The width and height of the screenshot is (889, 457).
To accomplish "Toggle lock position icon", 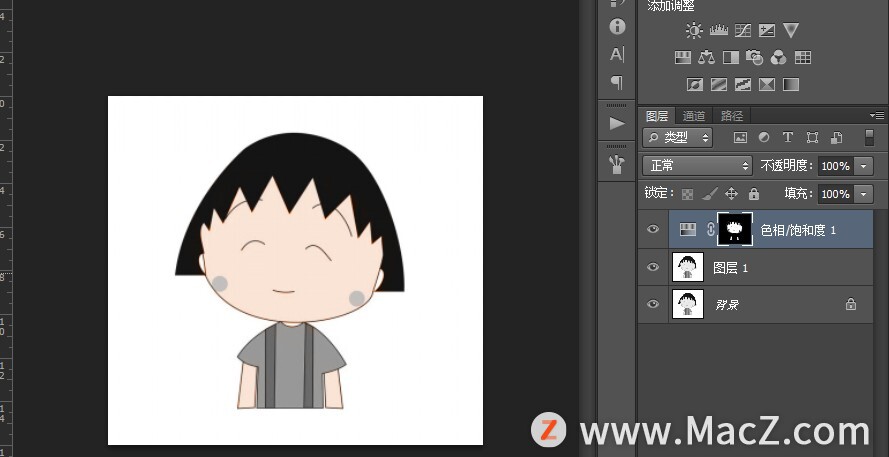I will click(731, 194).
